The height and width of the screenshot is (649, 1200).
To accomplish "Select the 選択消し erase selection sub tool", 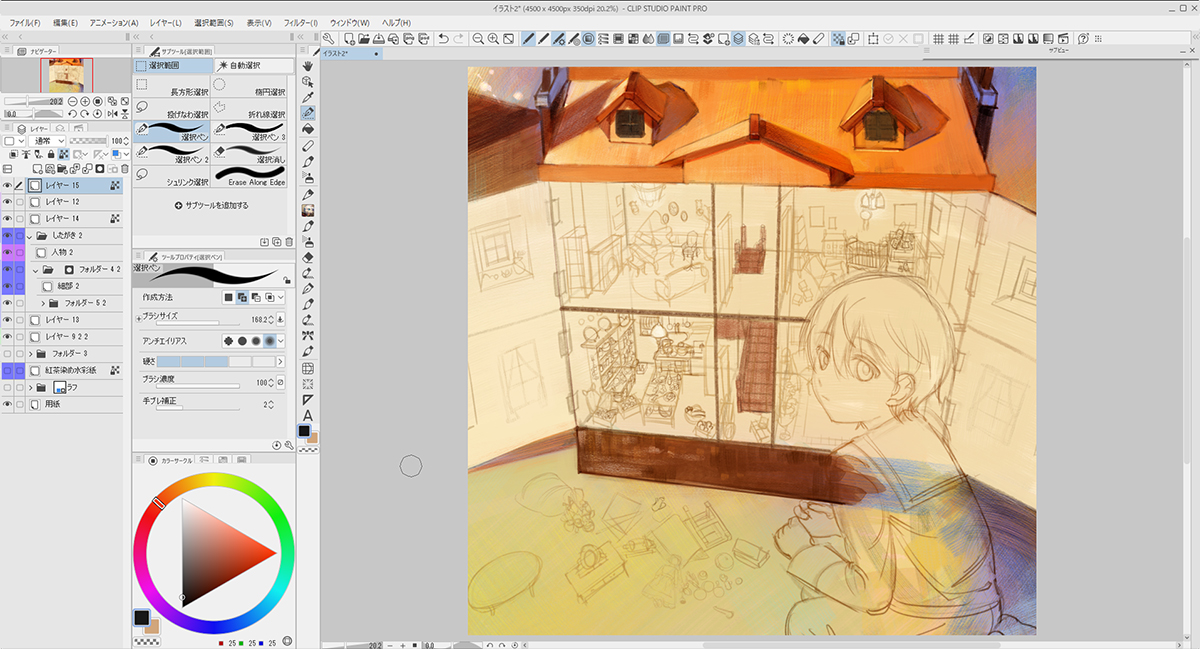I will point(252,153).
